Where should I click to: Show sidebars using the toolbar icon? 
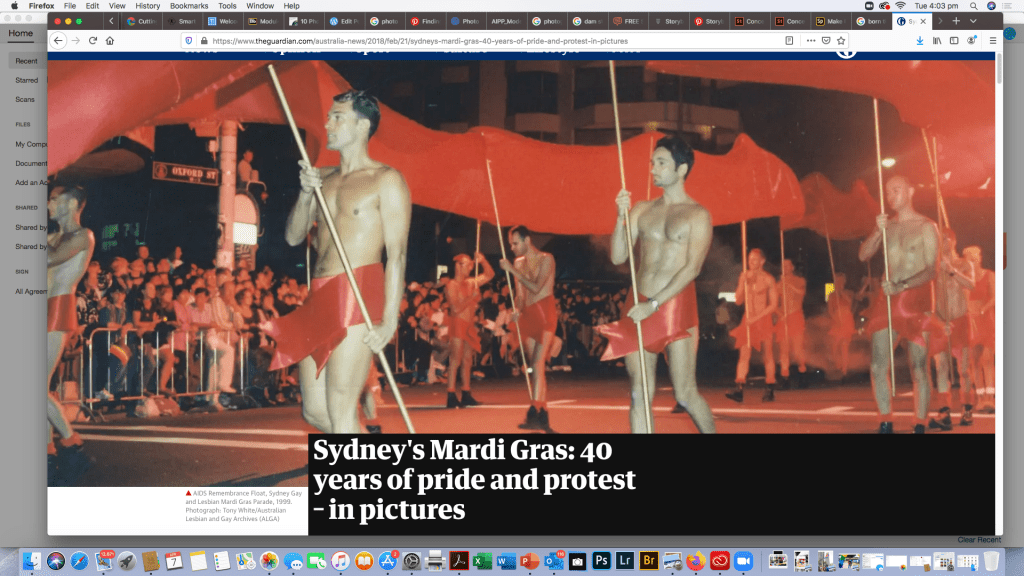(x=954, y=40)
